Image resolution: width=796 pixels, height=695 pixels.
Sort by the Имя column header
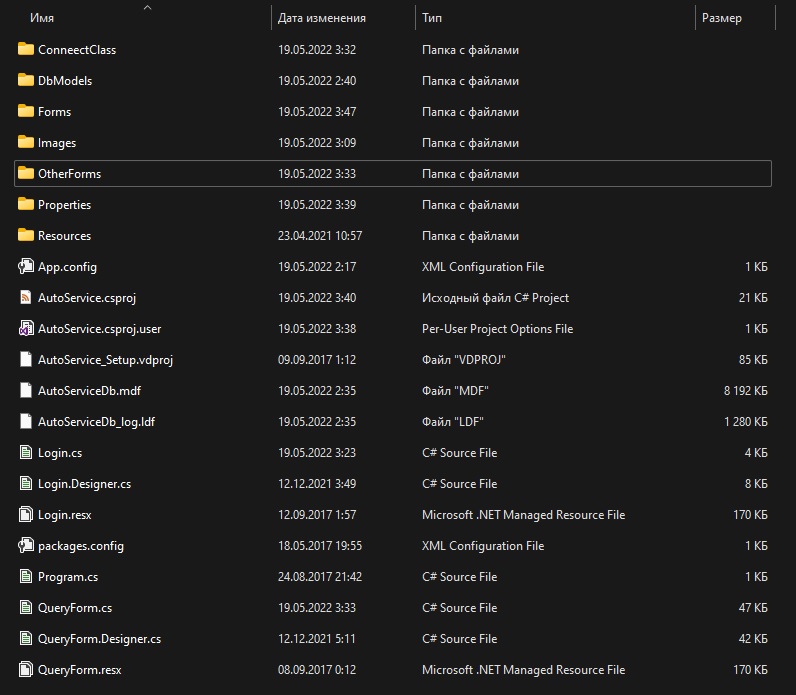click(x=42, y=18)
